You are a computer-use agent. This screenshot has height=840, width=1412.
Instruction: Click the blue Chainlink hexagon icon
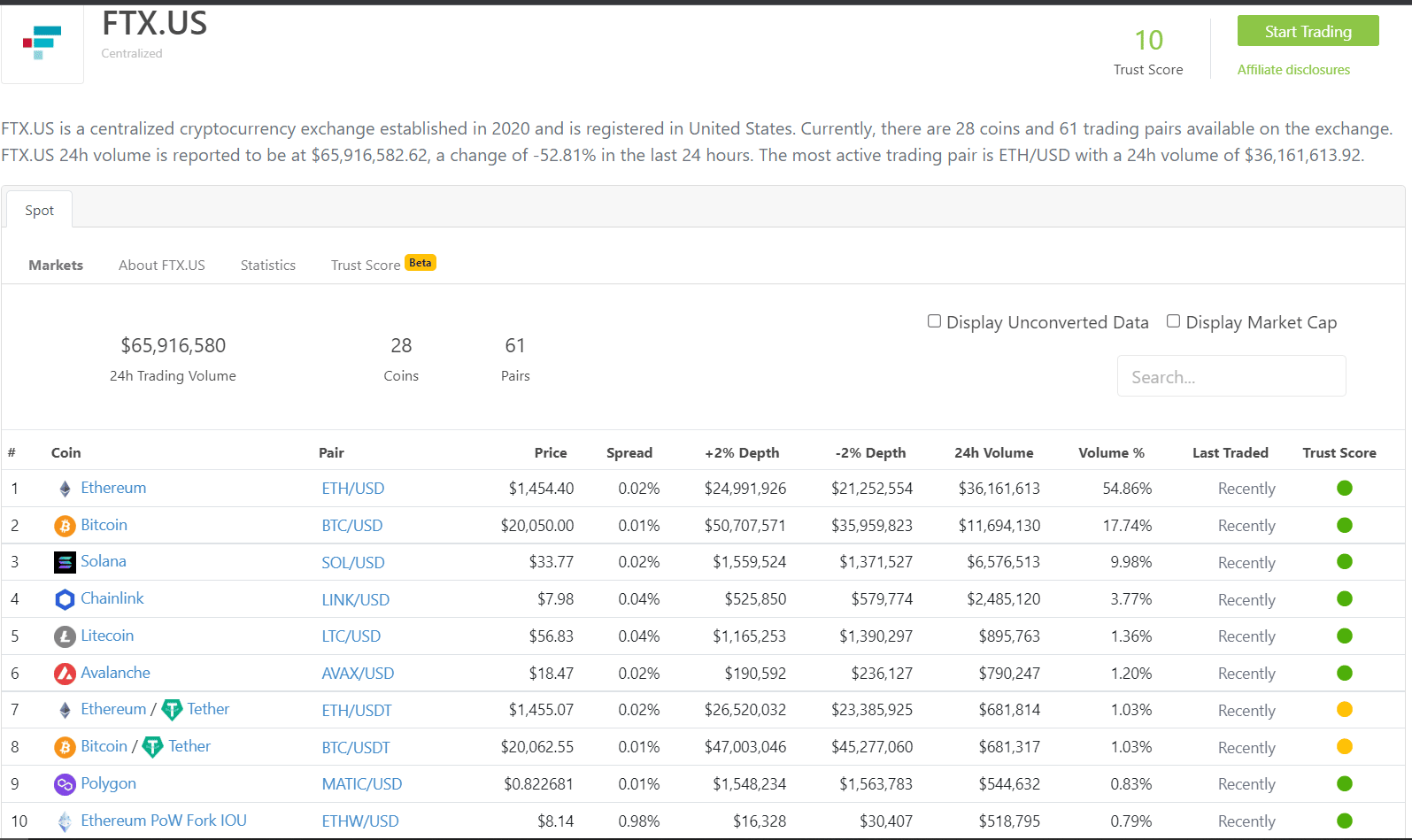pyautogui.click(x=65, y=599)
